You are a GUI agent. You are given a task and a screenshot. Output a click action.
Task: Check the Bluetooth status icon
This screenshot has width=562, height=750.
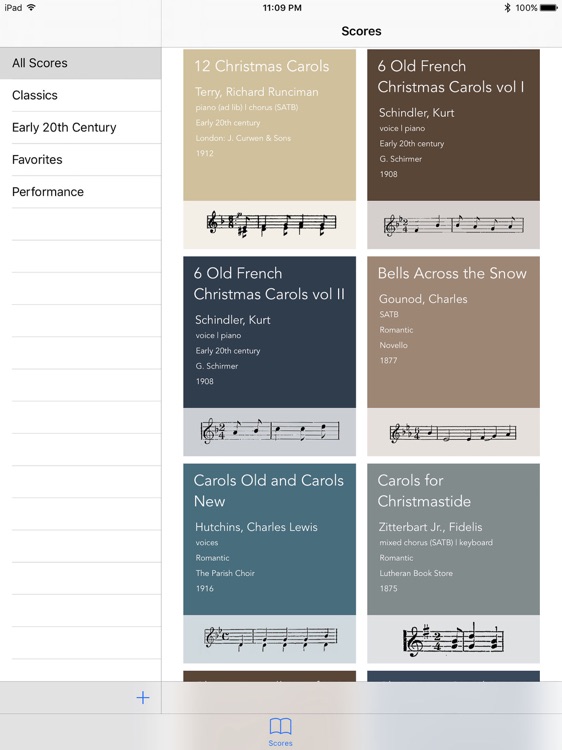click(507, 8)
